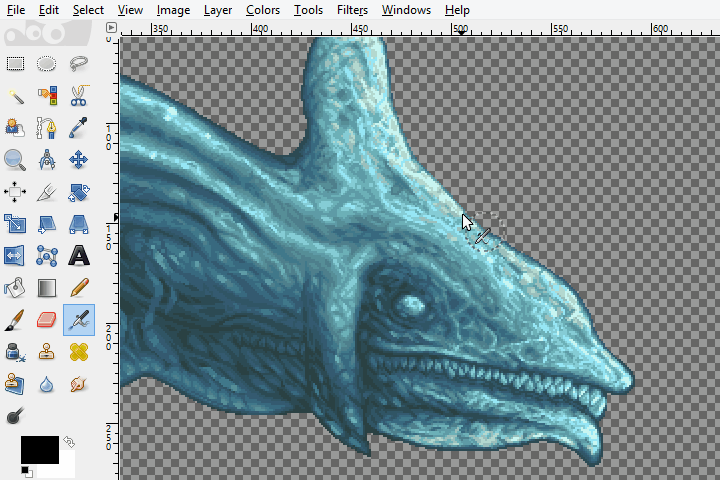Open the Windows menu
The width and height of the screenshot is (720, 480).
[406, 10]
